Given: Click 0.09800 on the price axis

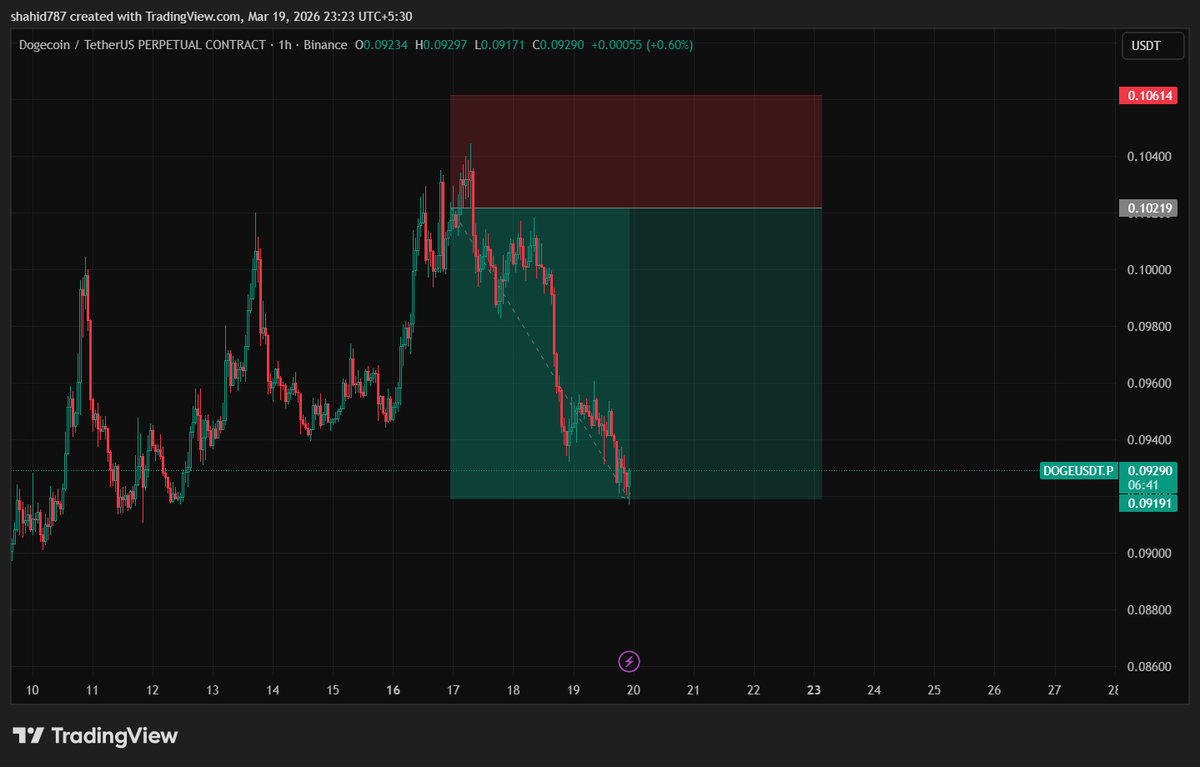Looking at the screenshot, I should (x=1147, y=327).
